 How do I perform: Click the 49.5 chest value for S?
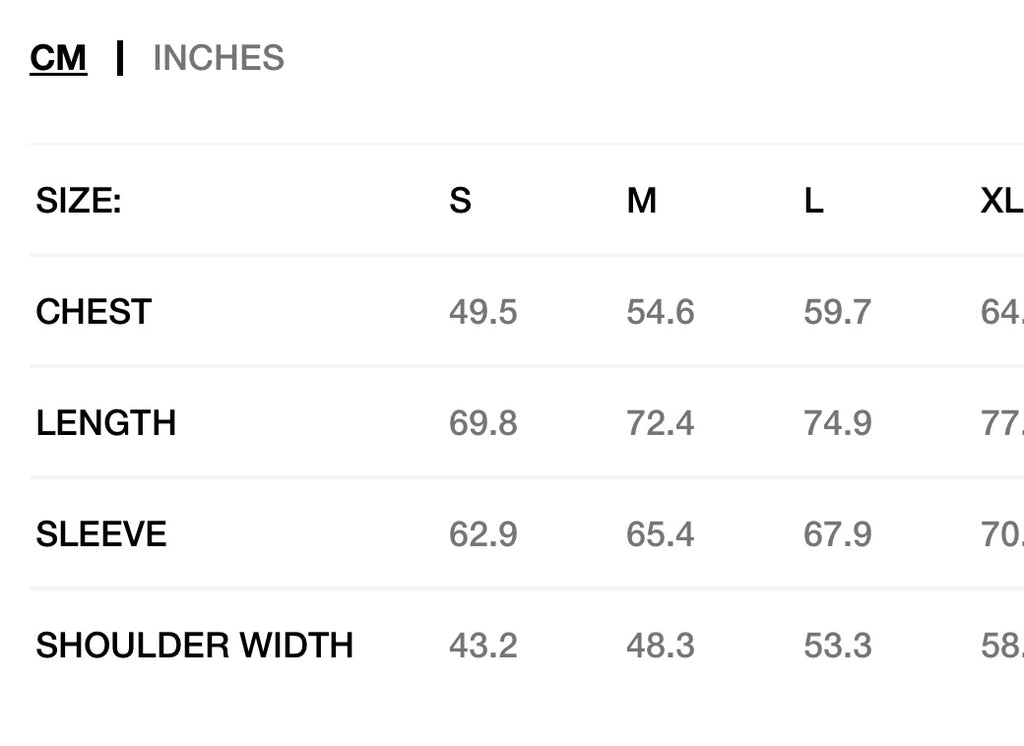pos(483,312)
